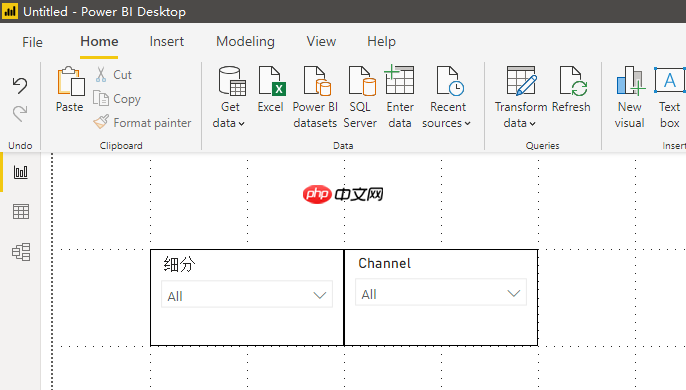Screen dimensions: 686x390
Task: Open the View ribbon tab
Action: click(x=321, y=42)
